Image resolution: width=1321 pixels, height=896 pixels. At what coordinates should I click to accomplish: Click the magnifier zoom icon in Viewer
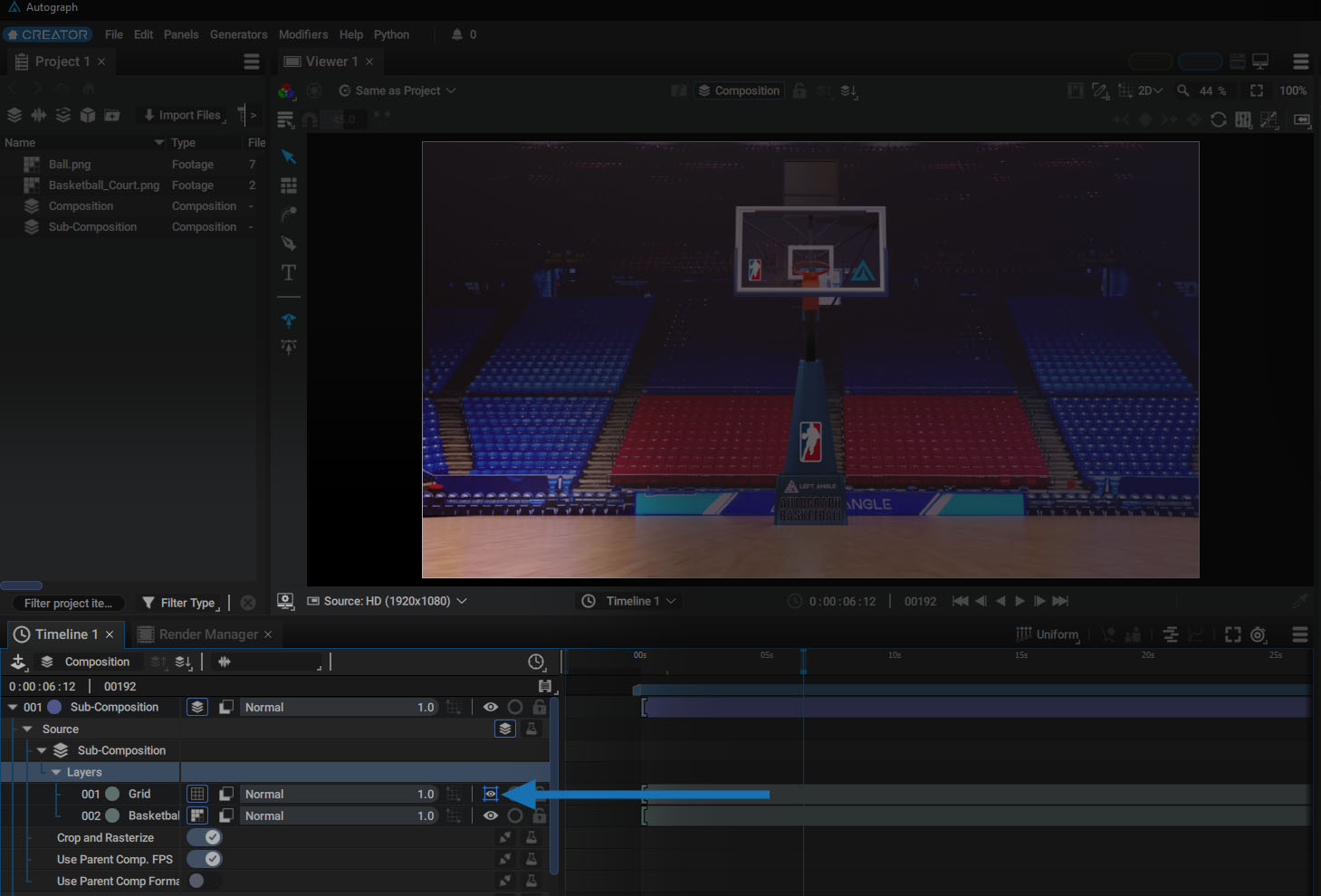click(1182, 91)
